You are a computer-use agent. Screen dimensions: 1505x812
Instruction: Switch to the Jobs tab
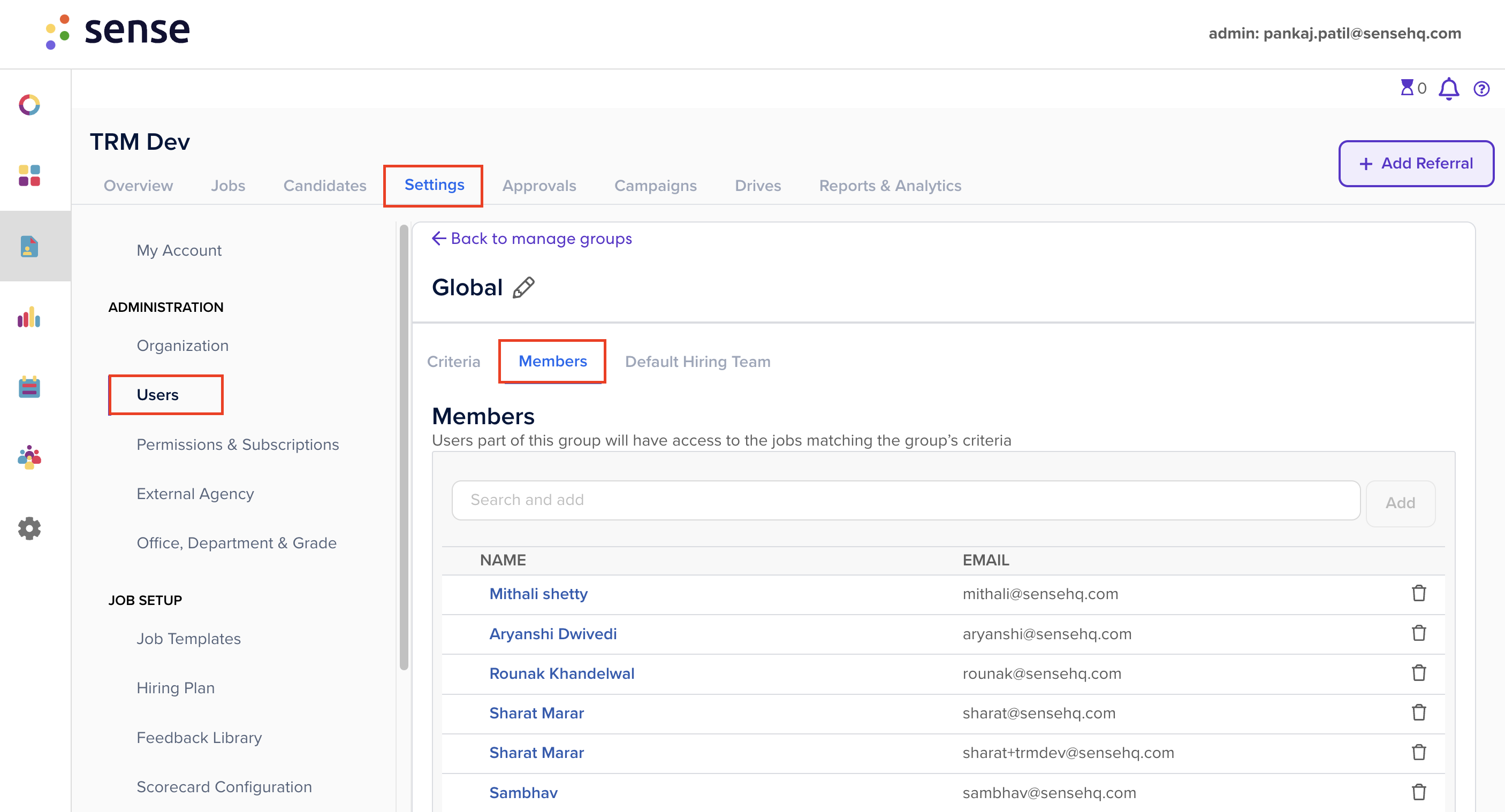click(228, 186)
